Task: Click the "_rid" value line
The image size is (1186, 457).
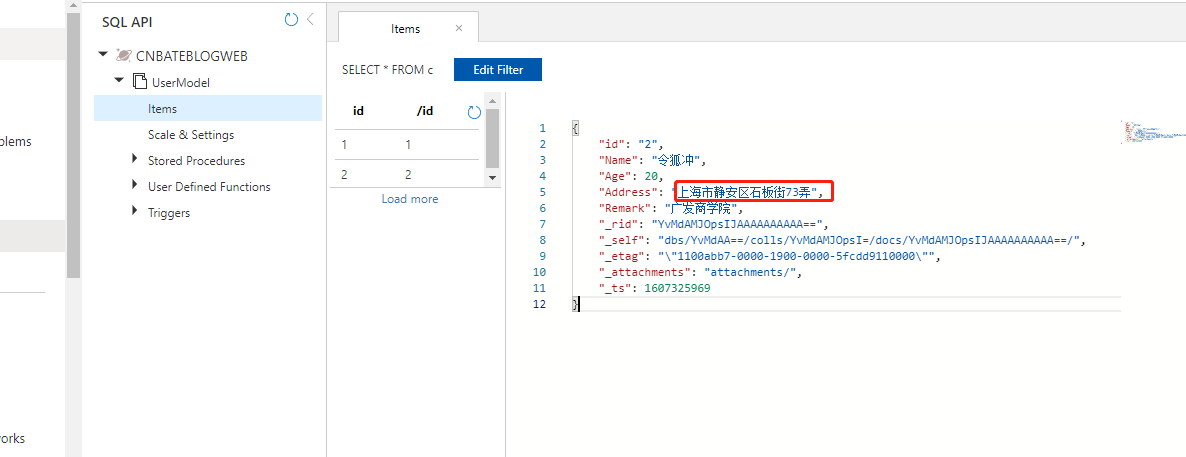Action: click(714, 224)
